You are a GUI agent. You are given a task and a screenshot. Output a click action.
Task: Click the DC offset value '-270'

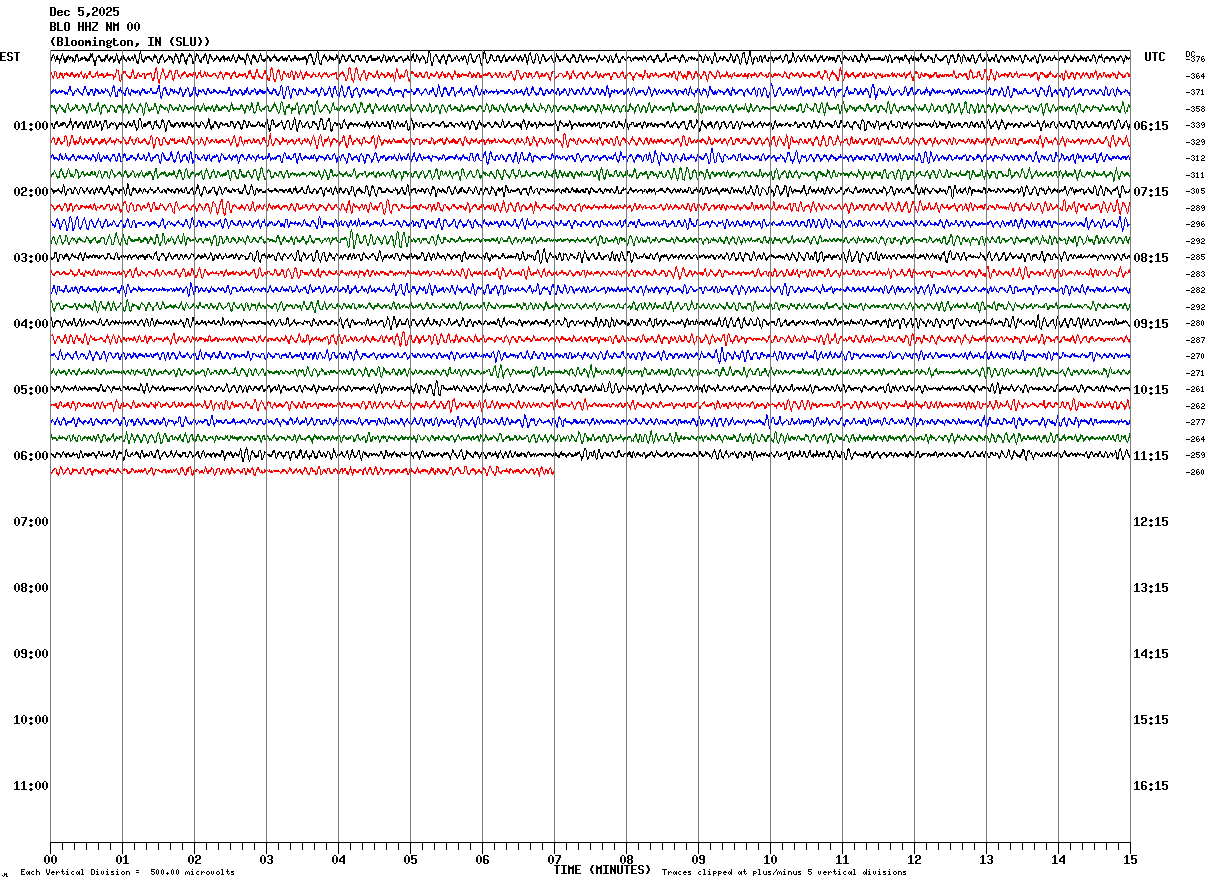pos(1195,356)
